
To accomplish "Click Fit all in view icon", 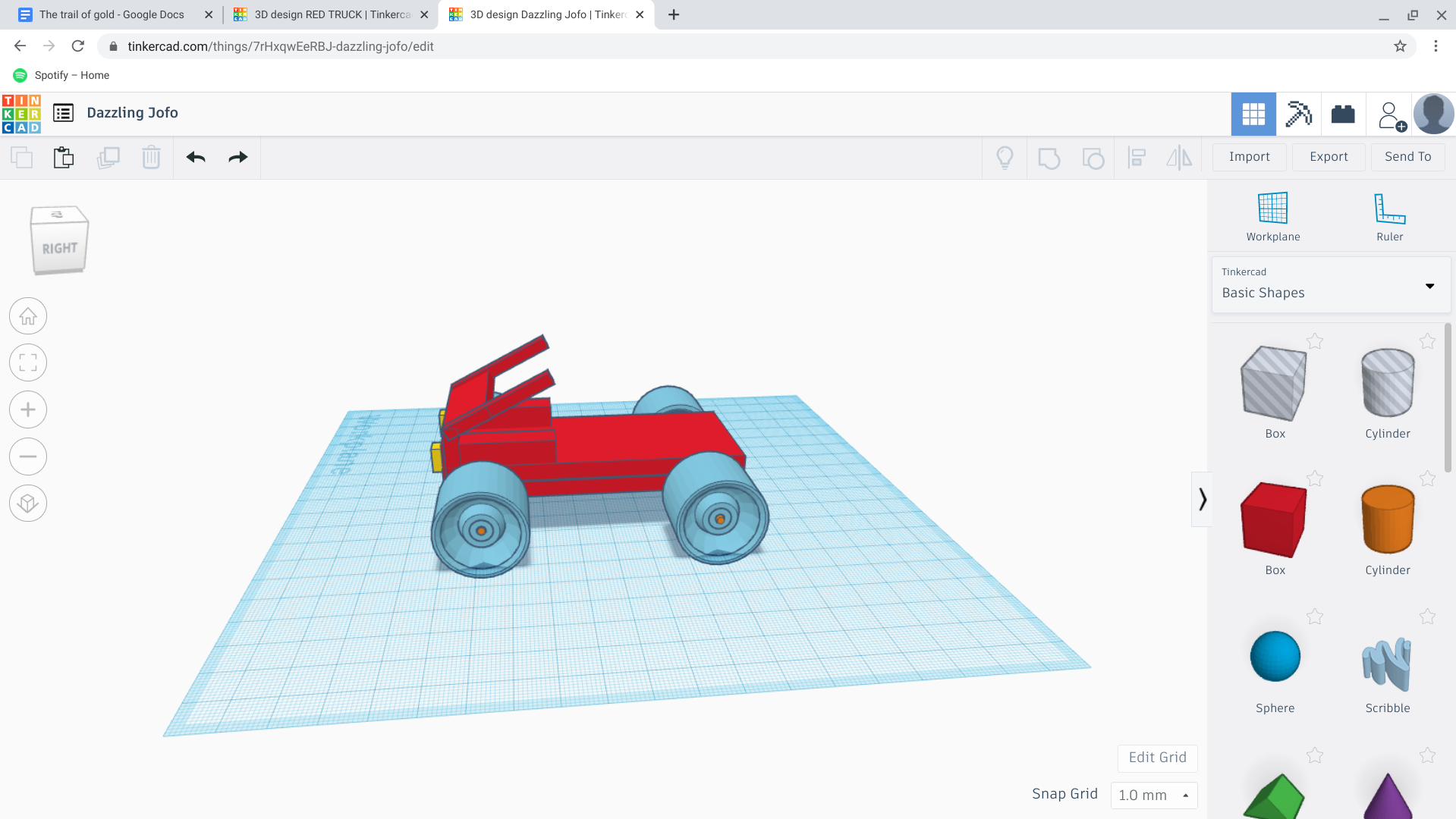I will 28,363.
